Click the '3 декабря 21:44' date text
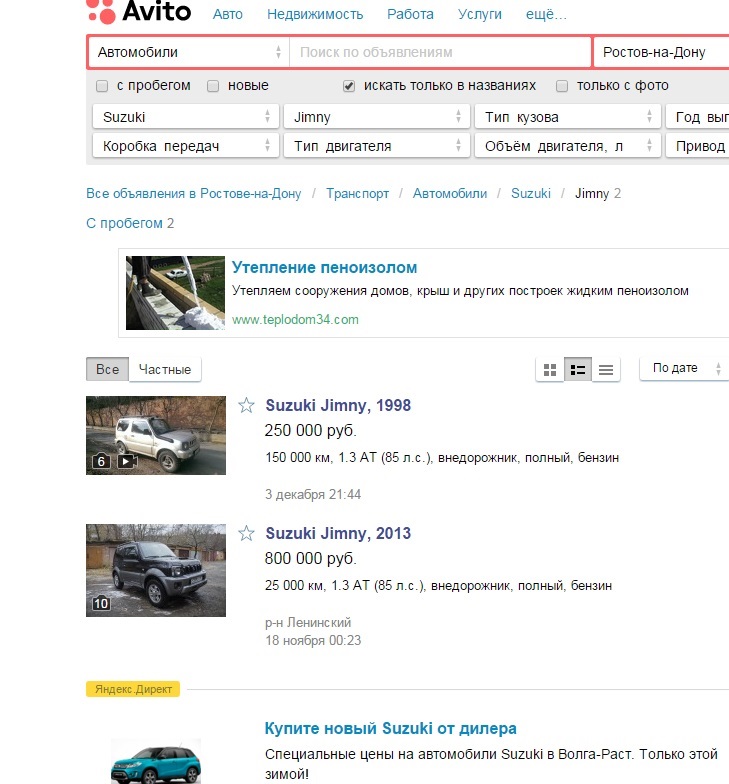This screenshot has height=784, width=729. [313, 494]
